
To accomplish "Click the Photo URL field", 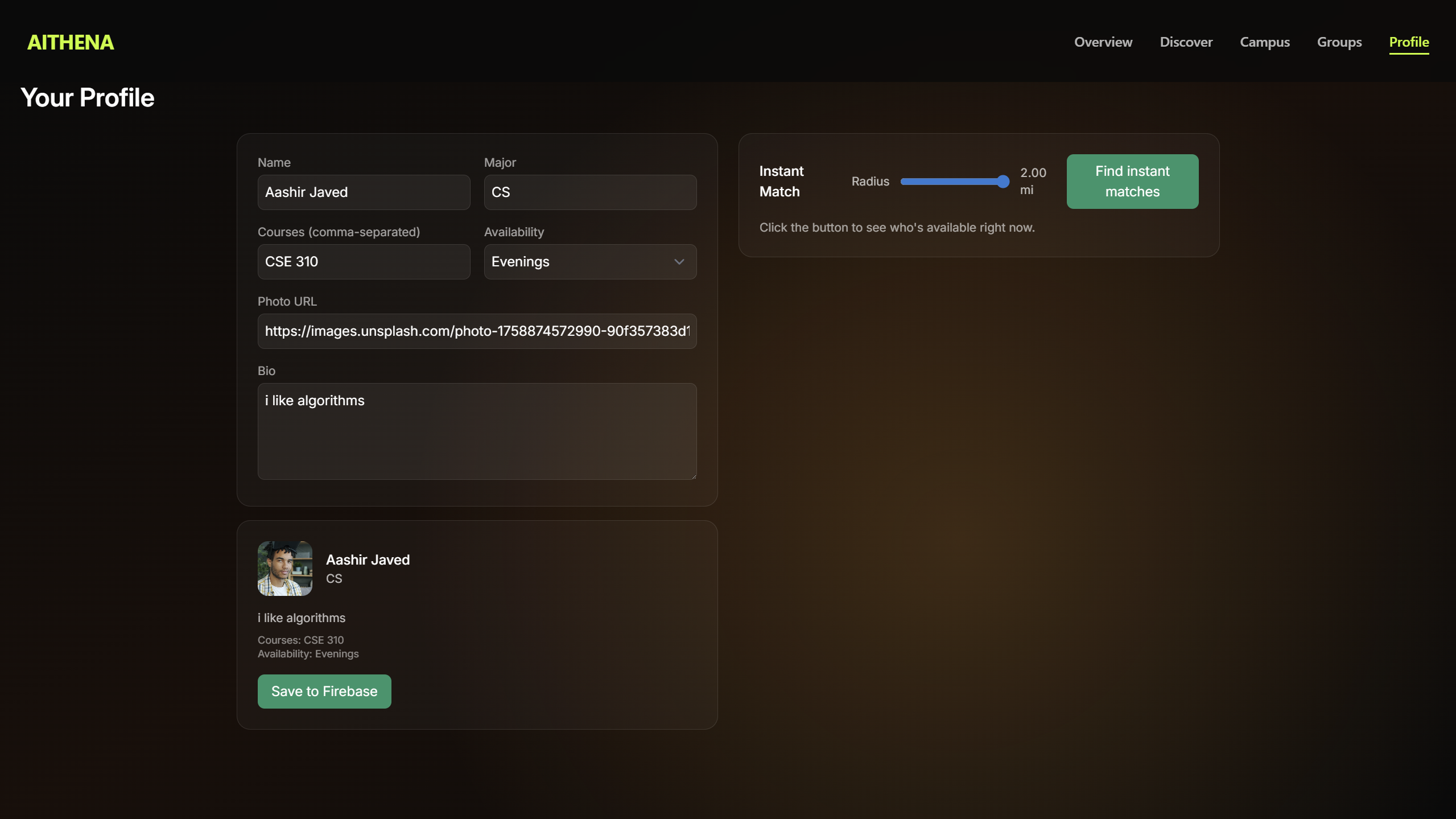I will tap(477, 331).
